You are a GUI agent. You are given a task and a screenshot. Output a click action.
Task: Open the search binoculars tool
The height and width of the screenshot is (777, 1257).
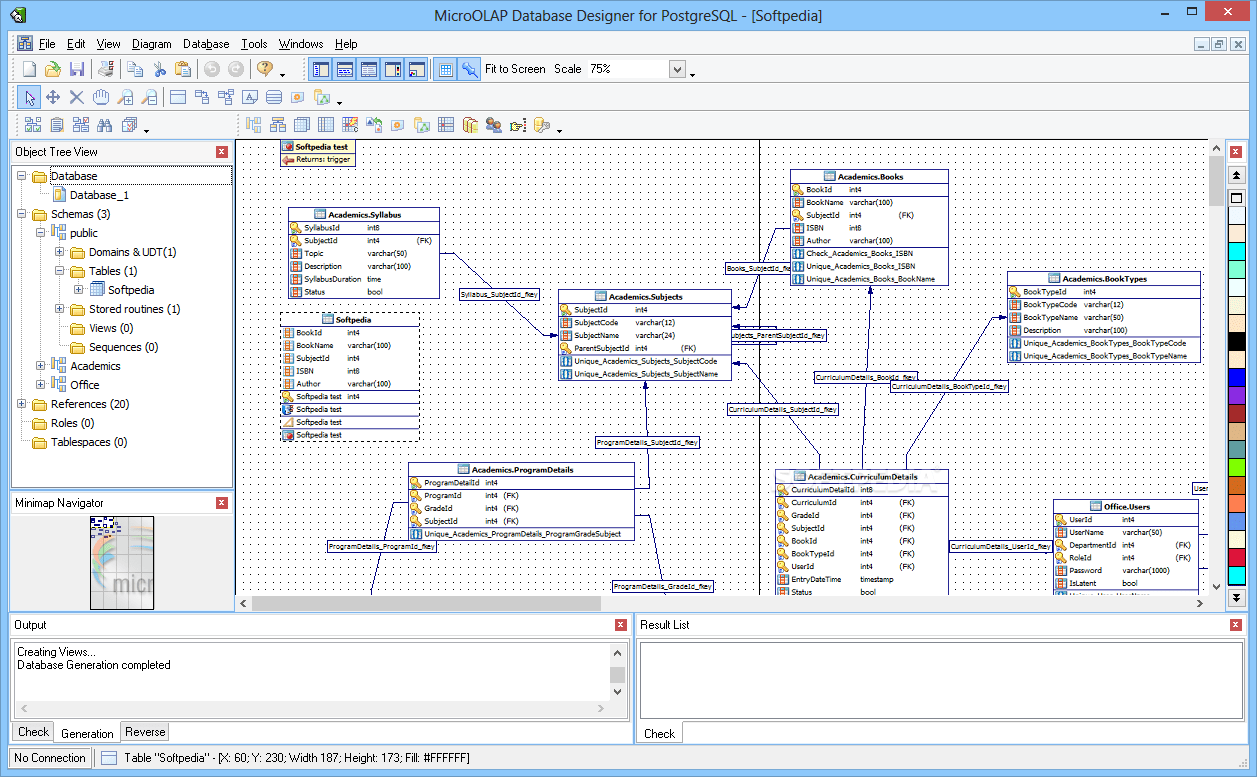[104, 123]
